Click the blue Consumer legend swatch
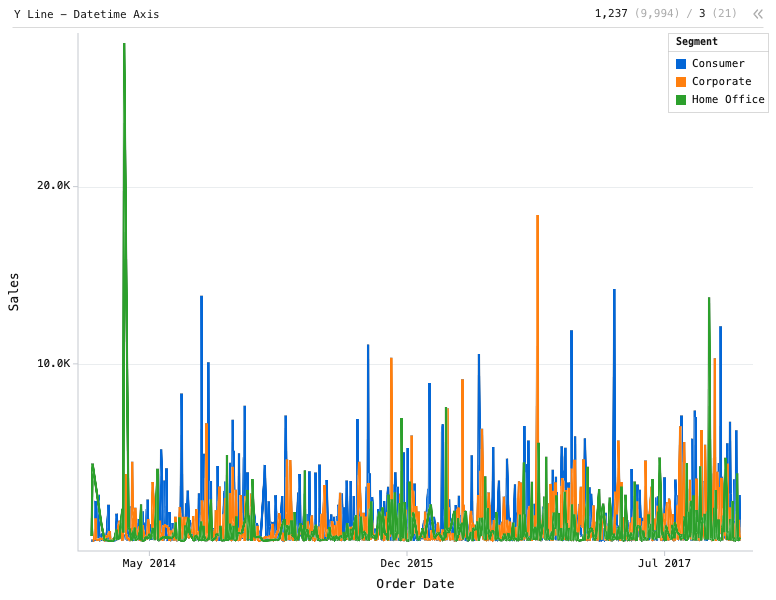 (681, 64)
